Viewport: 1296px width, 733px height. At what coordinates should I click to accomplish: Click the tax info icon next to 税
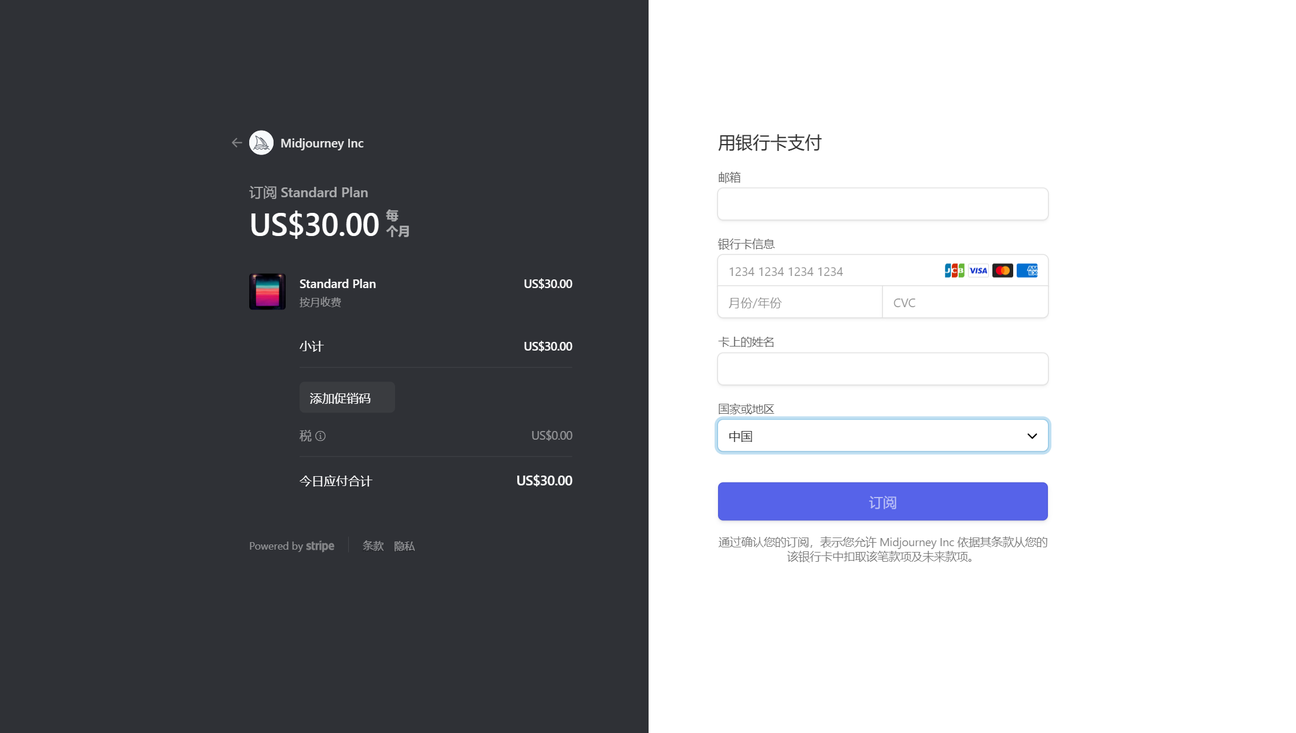click(320, 436)
